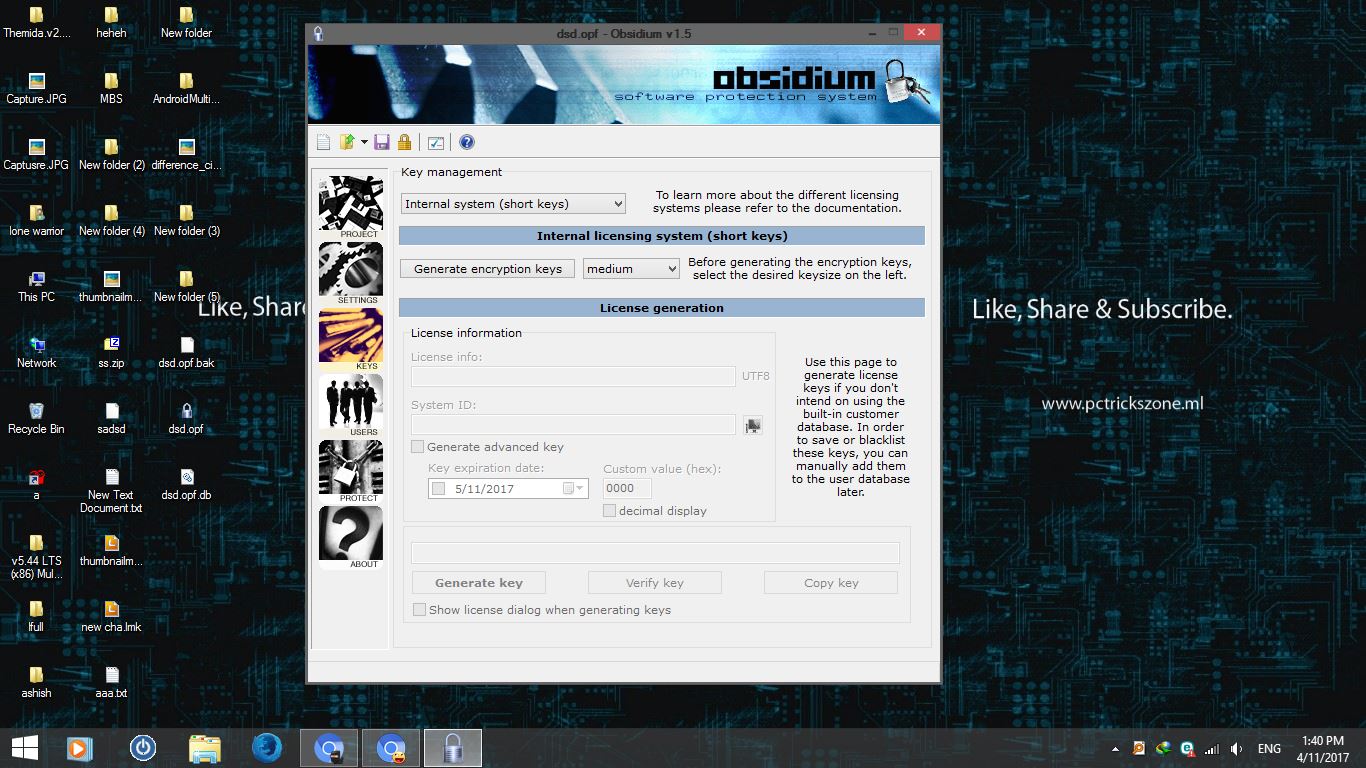The image size is (1366, 768).
Task: Select the new cha.lmk file on desktop
Action: tap(111, 616)
